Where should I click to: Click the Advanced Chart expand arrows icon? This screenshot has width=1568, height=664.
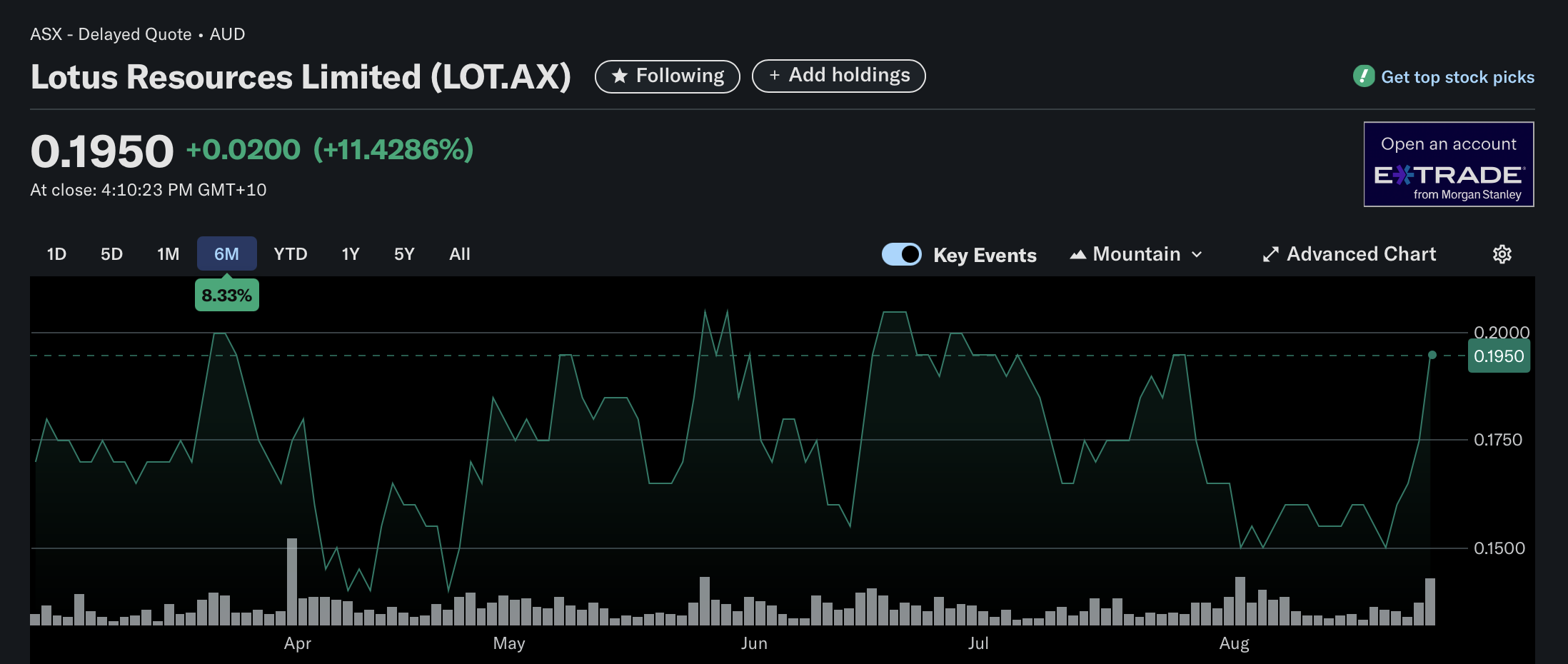click(1270, 254)
